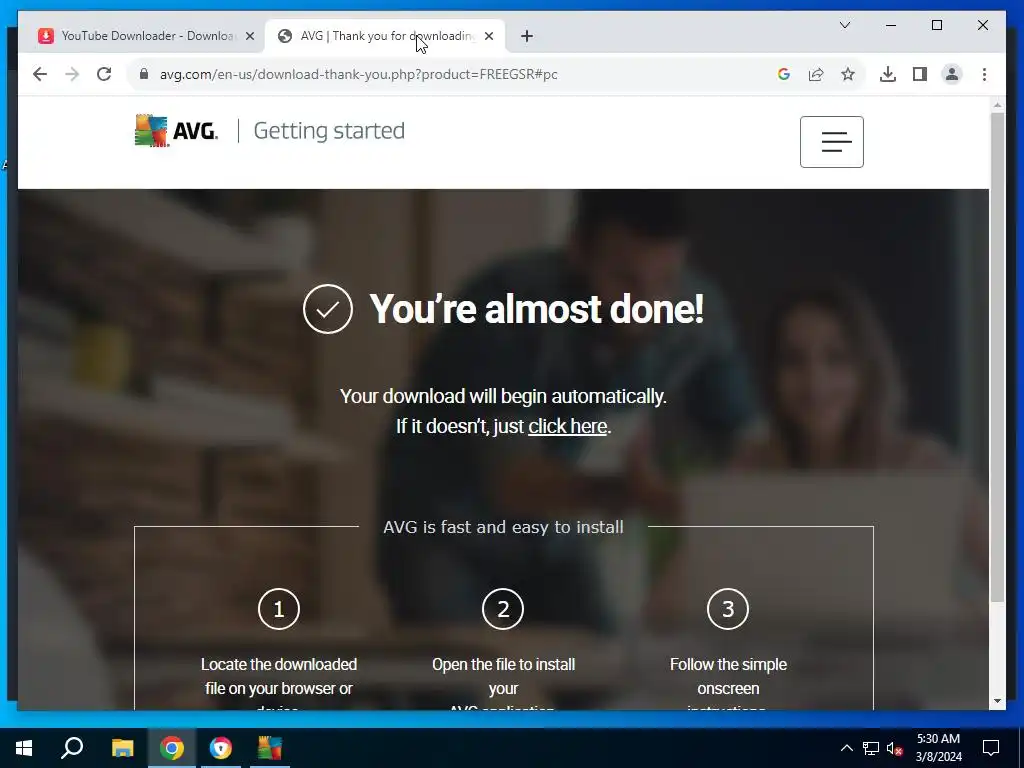The width and height of the screenshot is (1024, 768).
Task: Open the clock showing 5:30 AM
Action: click(x=938, y=748)
